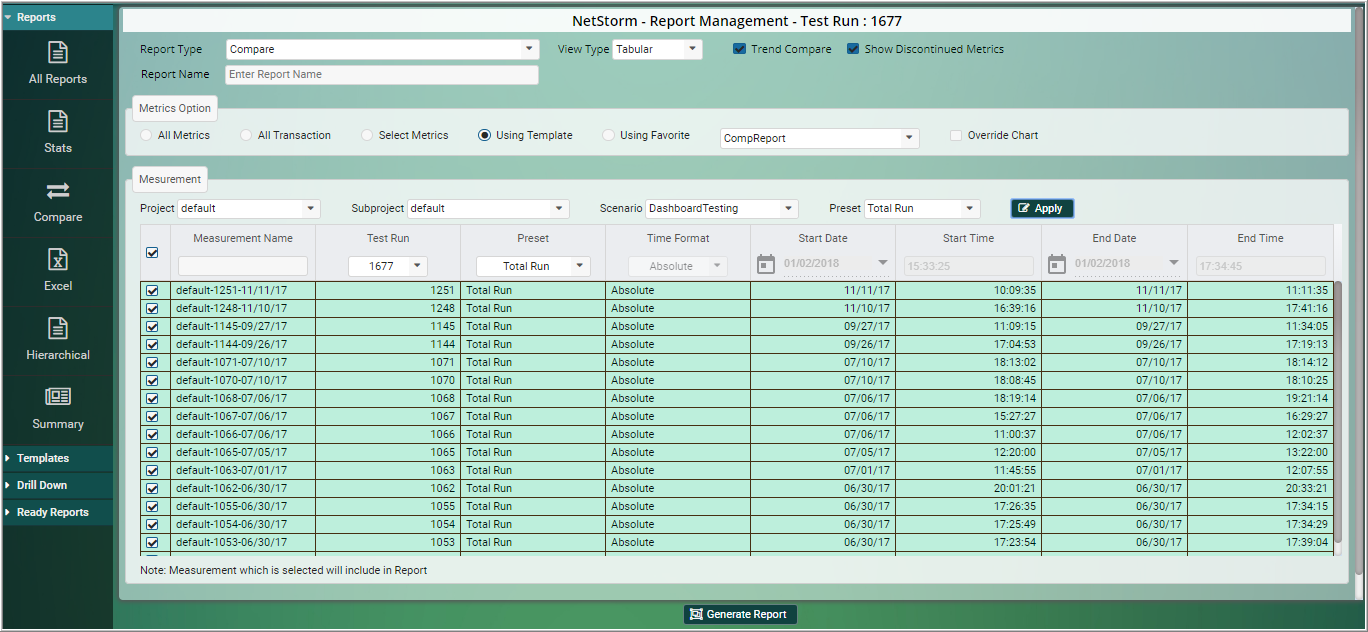Select the Using Favorite radio button
1368x632 pixels.
pos(608,135)
